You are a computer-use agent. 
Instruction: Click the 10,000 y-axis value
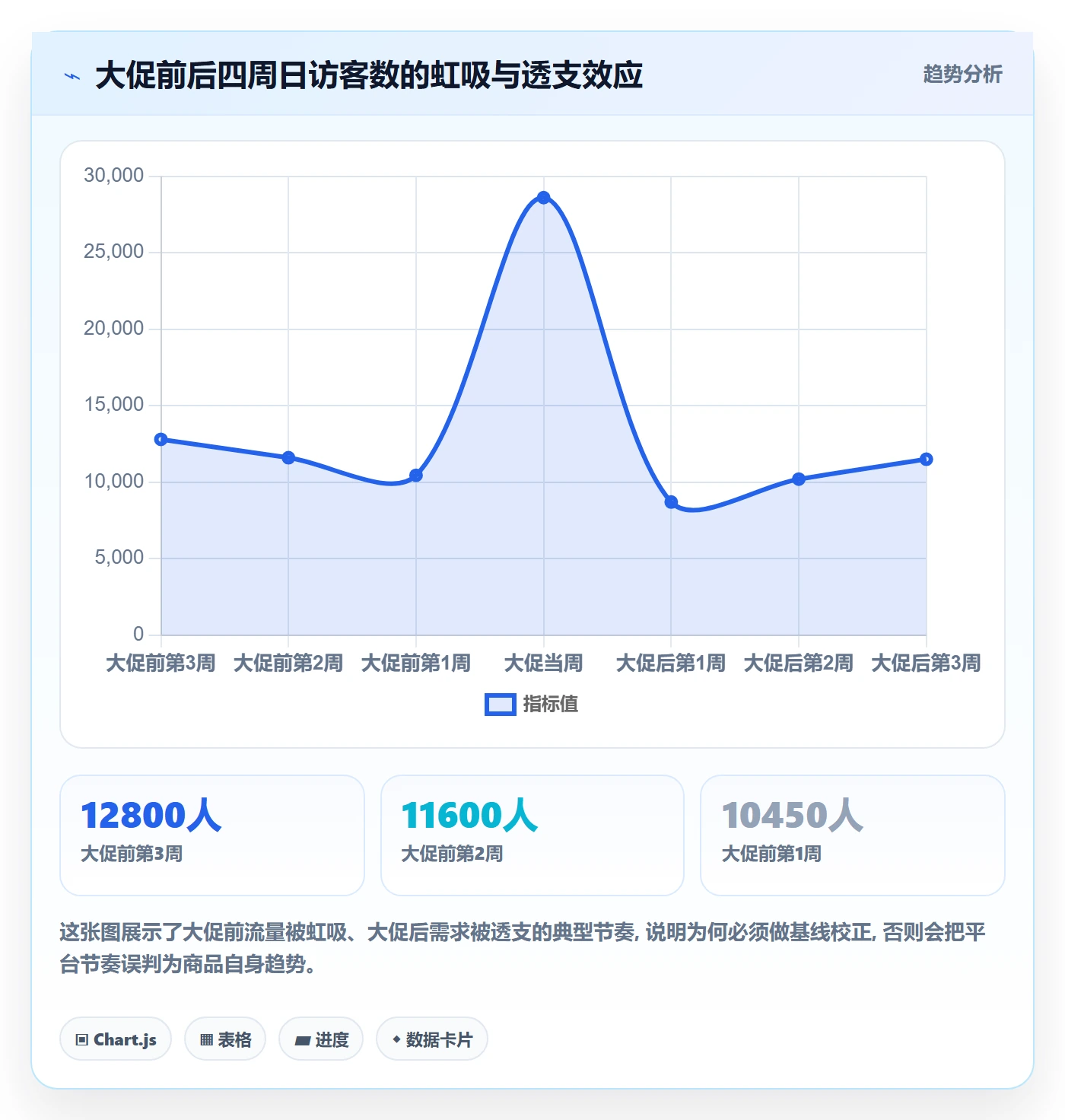click(114, 482)
